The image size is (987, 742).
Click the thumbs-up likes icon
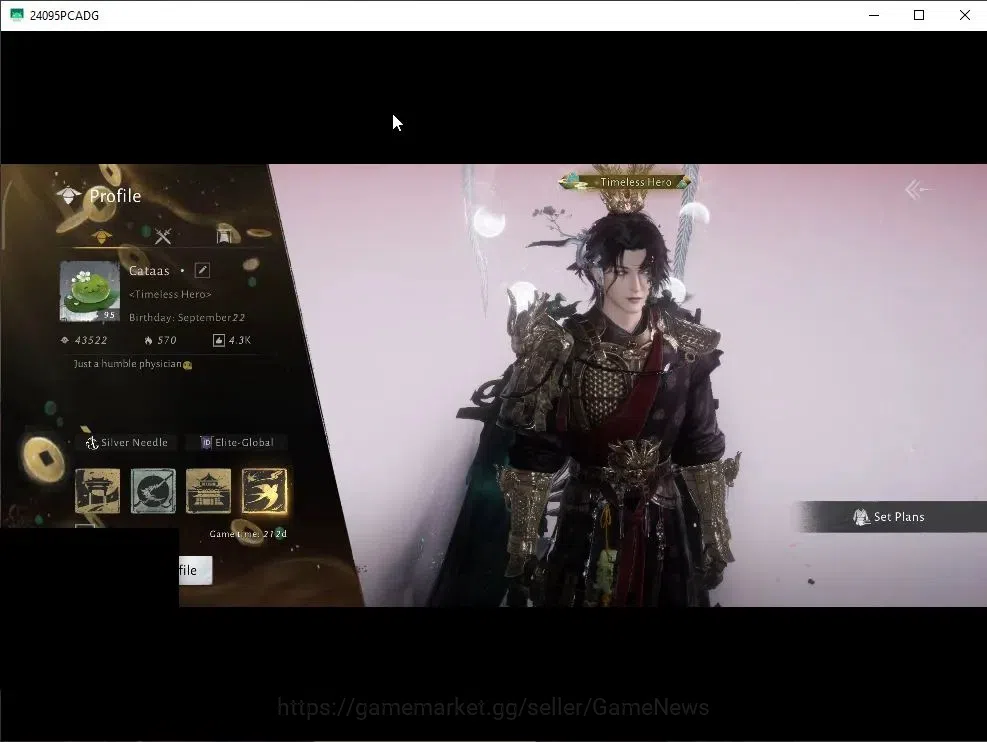coord(218,340)
